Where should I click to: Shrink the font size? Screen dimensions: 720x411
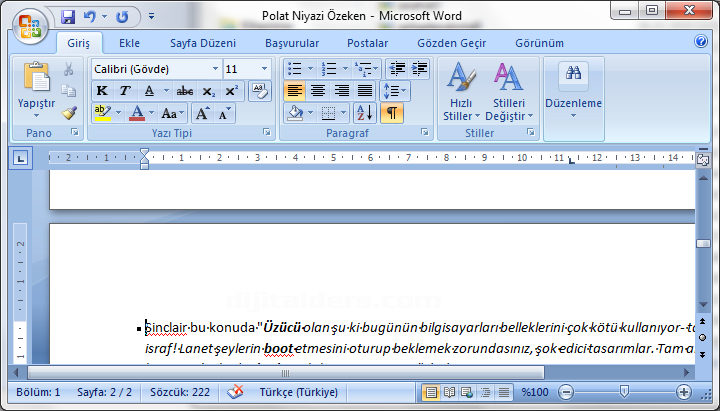tap(224, 113)
